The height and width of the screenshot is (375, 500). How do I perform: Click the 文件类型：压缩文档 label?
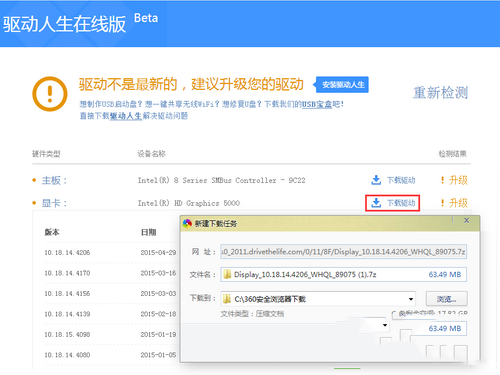[x=252, y=314]
